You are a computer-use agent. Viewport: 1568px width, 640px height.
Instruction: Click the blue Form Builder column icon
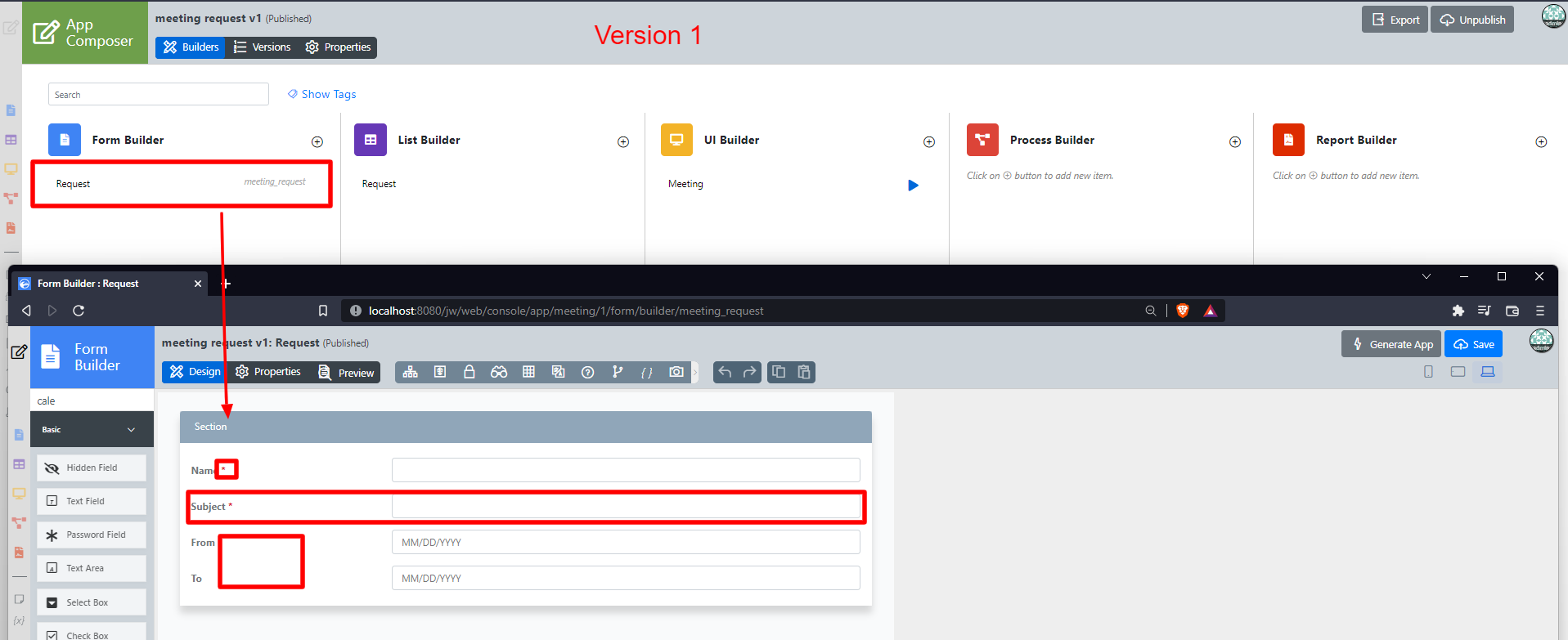pos(65,140)
